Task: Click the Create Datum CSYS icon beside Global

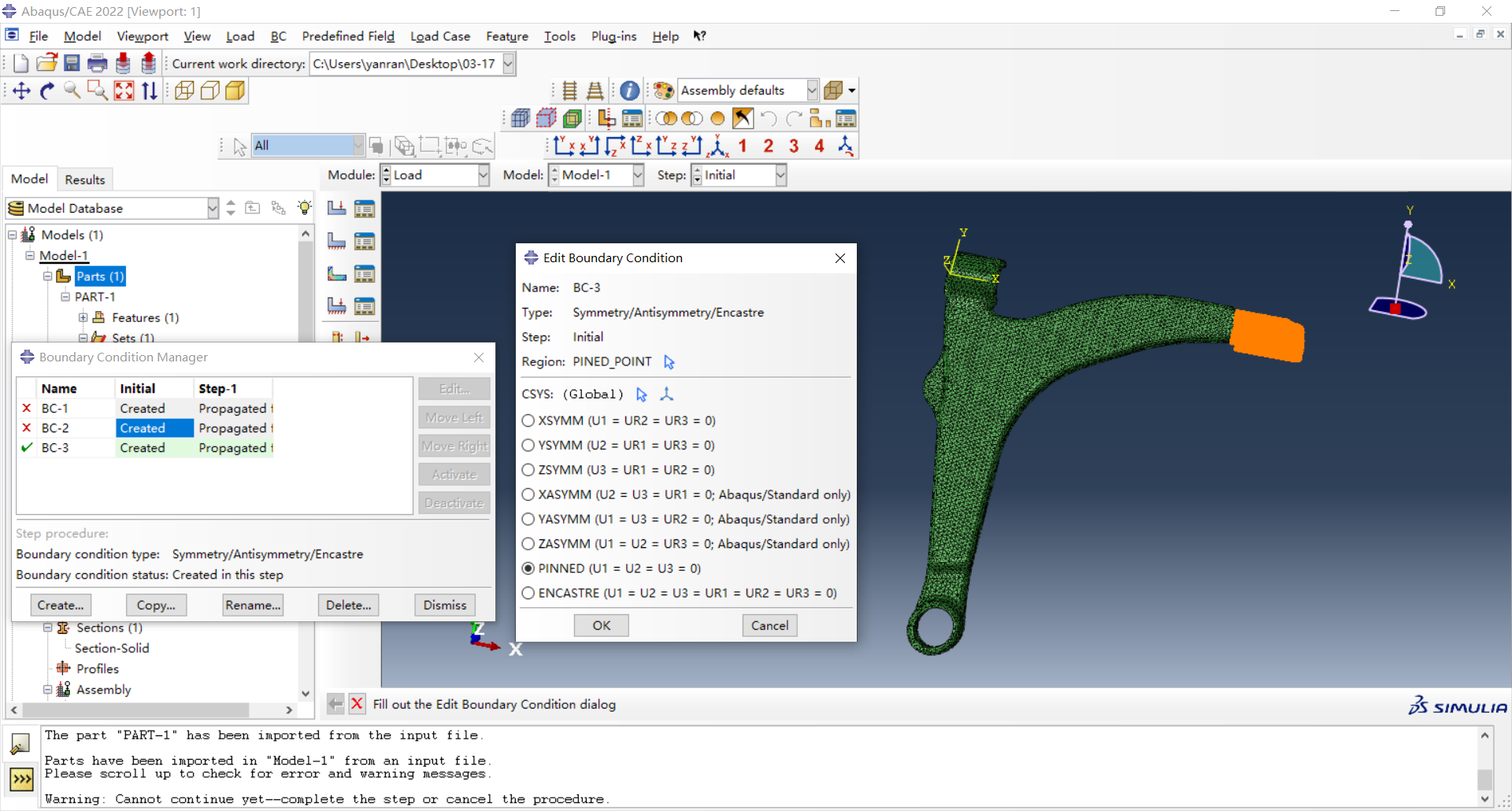Action: coord(666,394)
